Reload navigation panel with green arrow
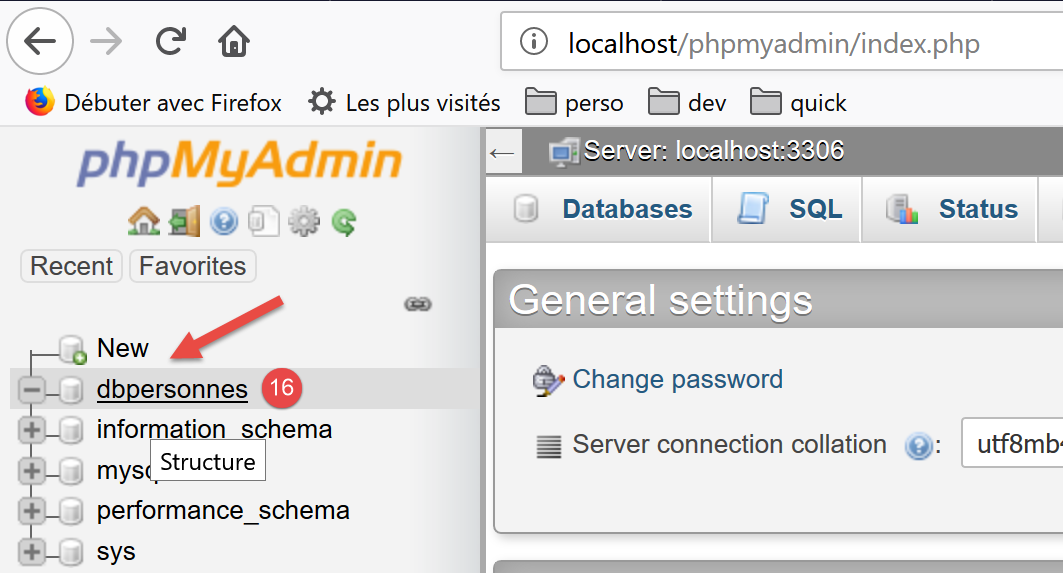 click(344, 221)
